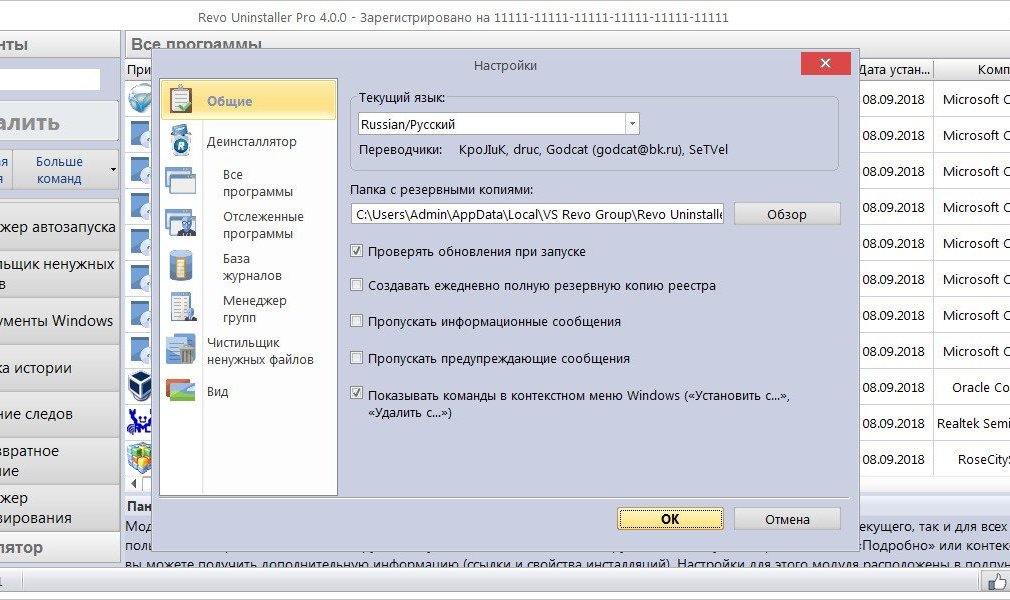Click the colorful cubes program icon
The image size is (1010, 600).
coord(139,458)
